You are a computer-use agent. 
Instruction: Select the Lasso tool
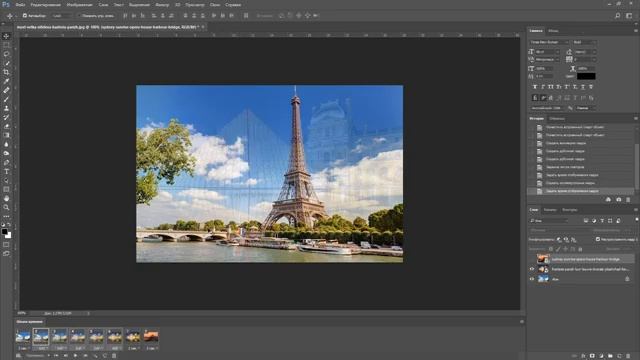point(6,54)
